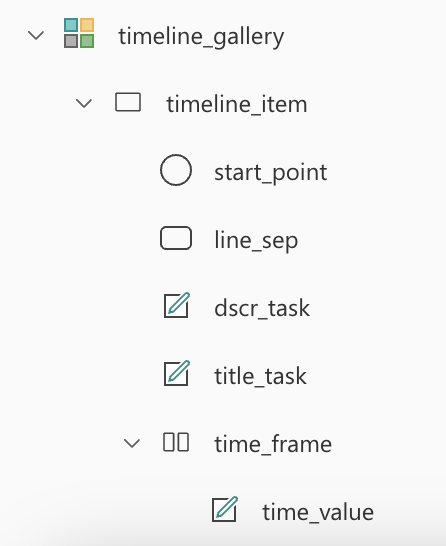
Task: Select the time_value label name
Action: (318, 513)
